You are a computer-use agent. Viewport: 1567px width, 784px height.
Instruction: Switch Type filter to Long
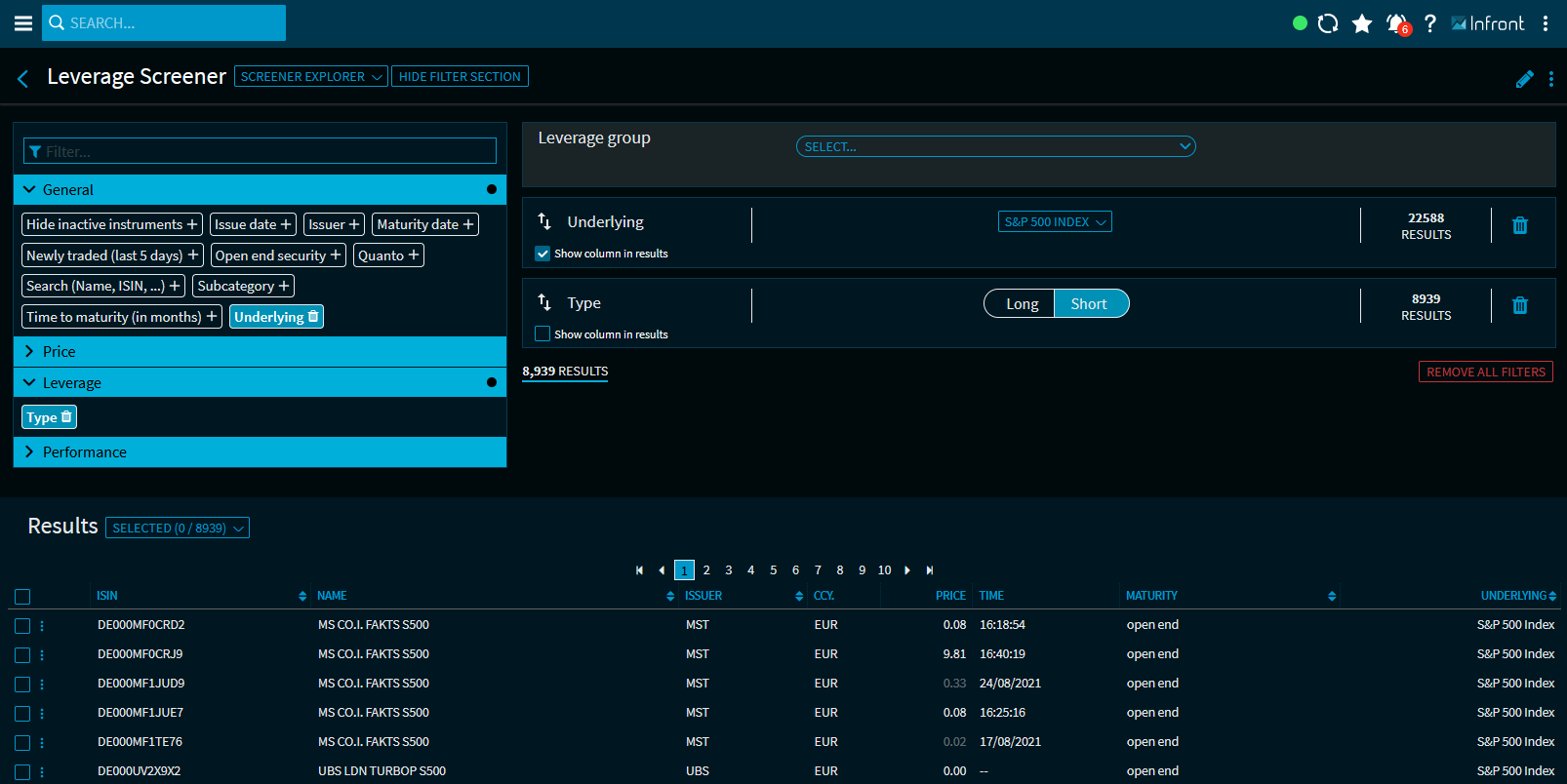pyautogui.click(x=1021, y=304)
